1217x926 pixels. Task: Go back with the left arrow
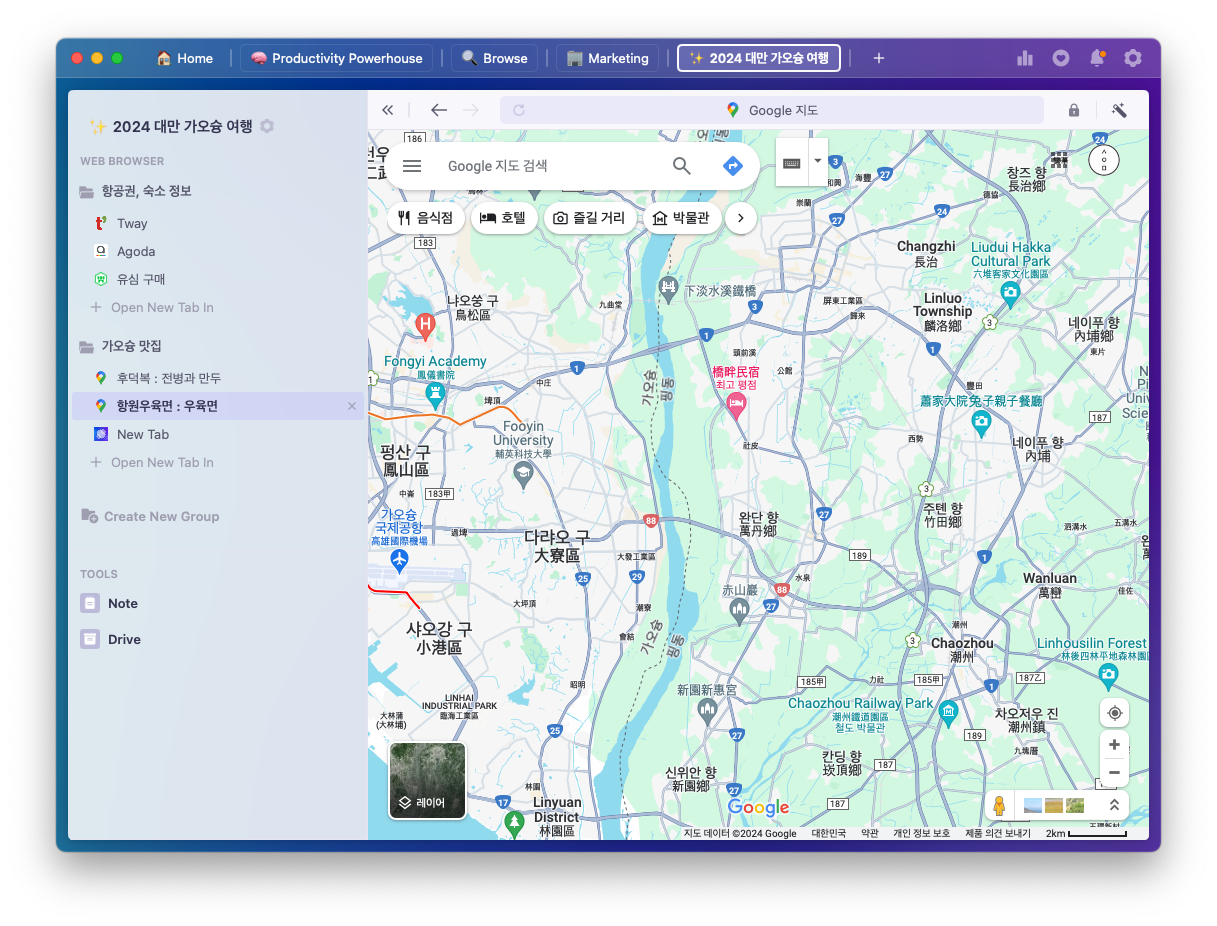[x=438, y=110]
